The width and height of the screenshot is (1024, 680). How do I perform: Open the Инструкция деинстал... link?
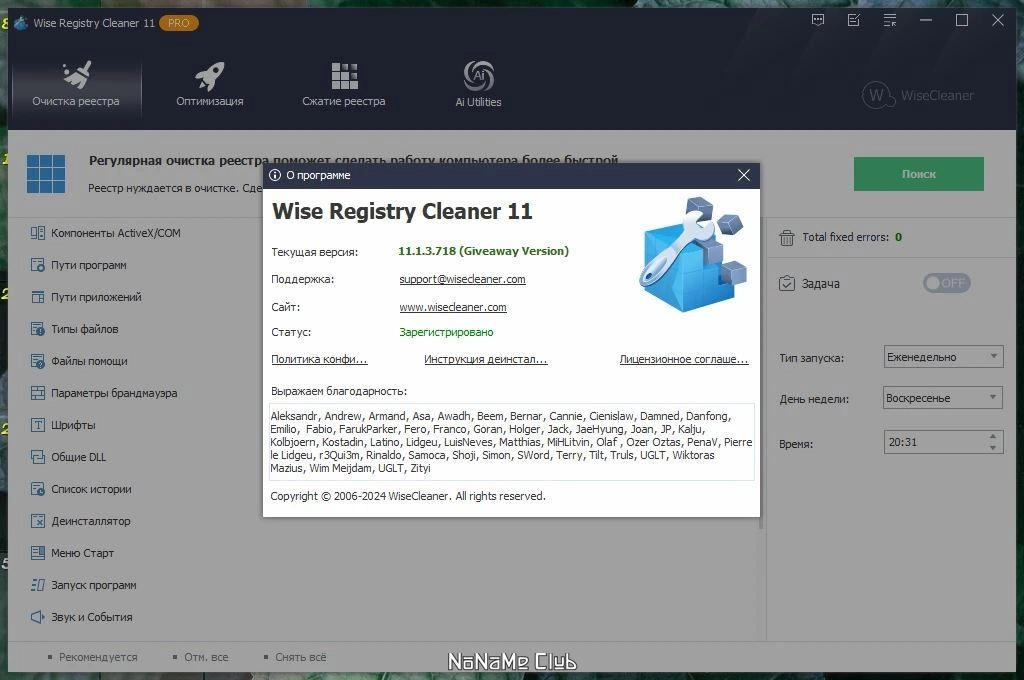click(x=485, y=359)
